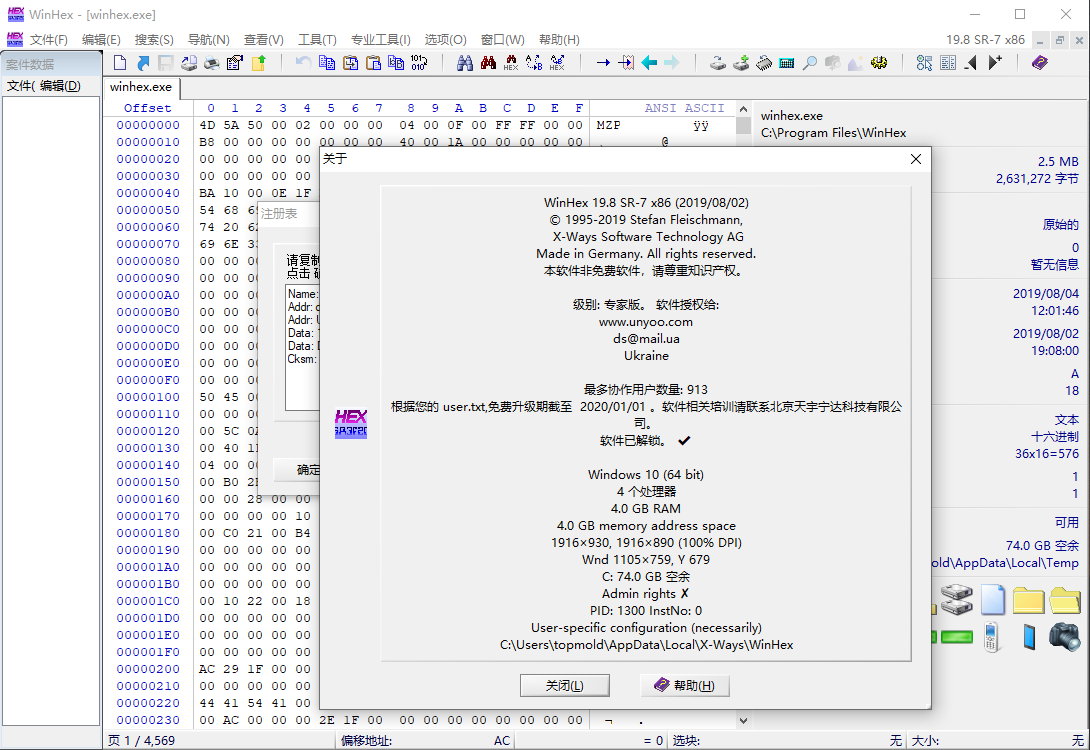
Task: Open the 选项(O) menu
Action: tap(446, 40)
